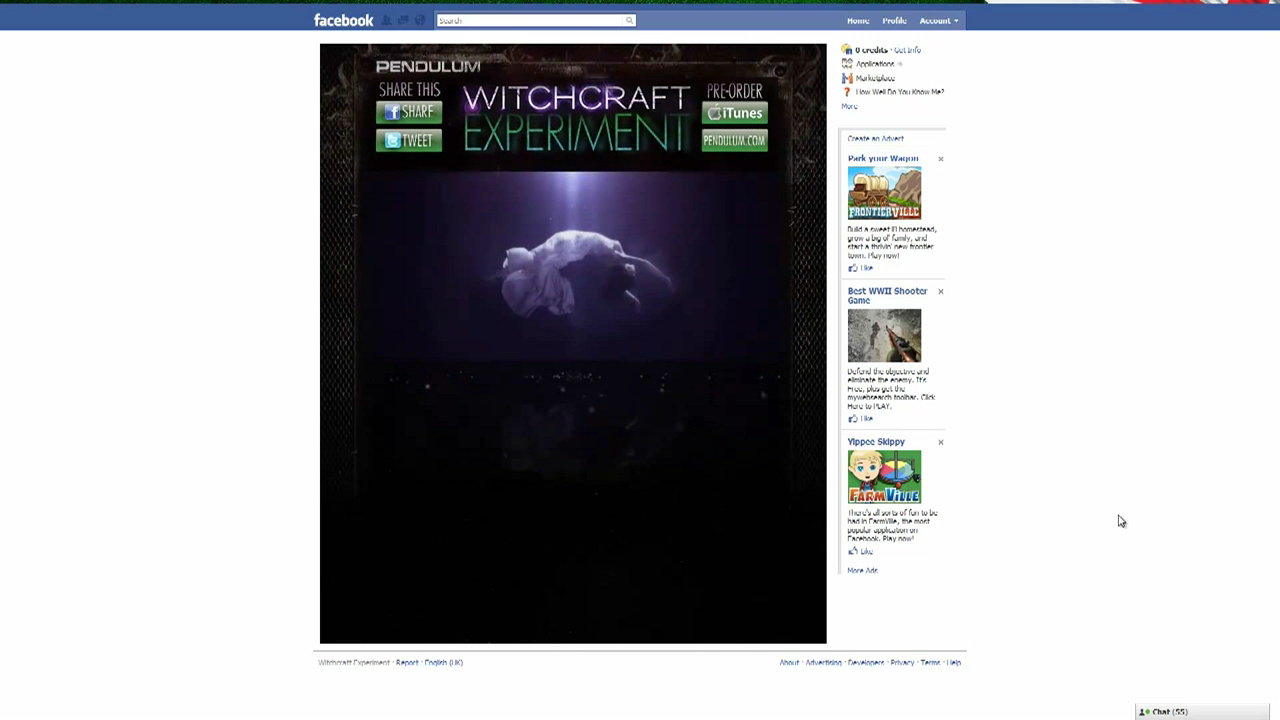
Task: Open the Yippee Skippy ad title
Action: point(876,442)
